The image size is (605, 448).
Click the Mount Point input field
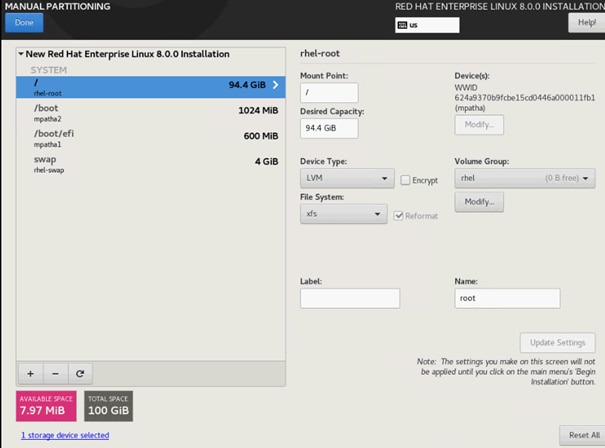[329, 93]
